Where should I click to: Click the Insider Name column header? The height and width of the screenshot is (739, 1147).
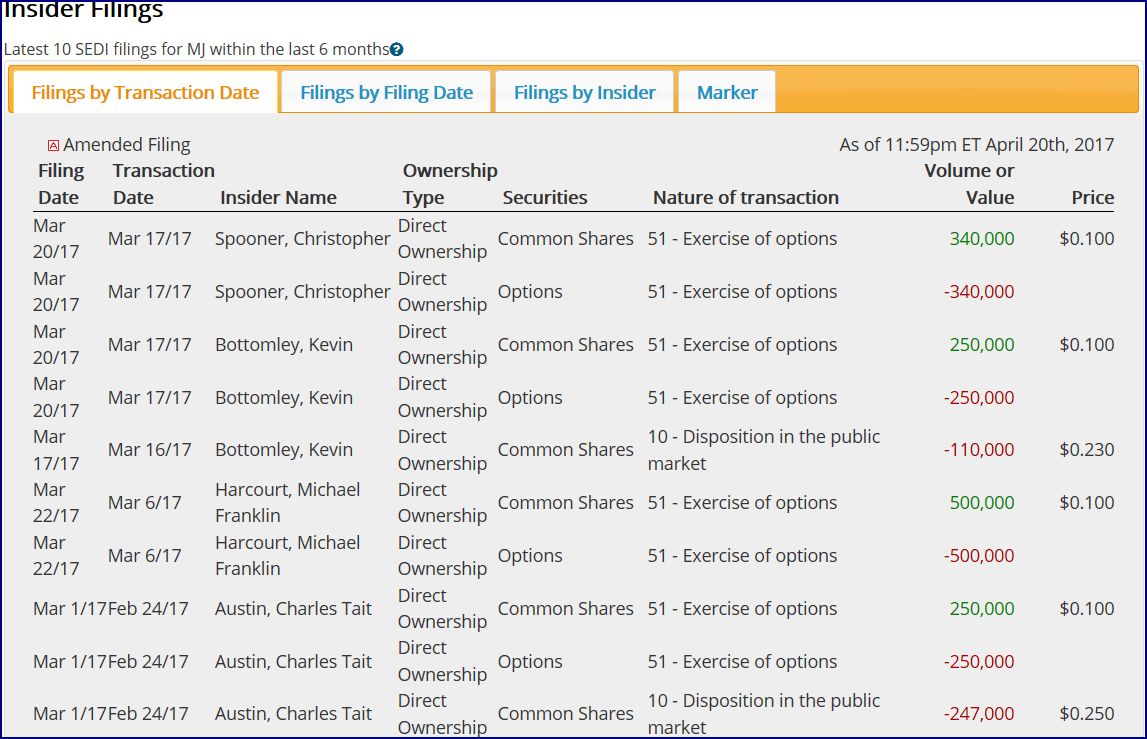point(278,197)
